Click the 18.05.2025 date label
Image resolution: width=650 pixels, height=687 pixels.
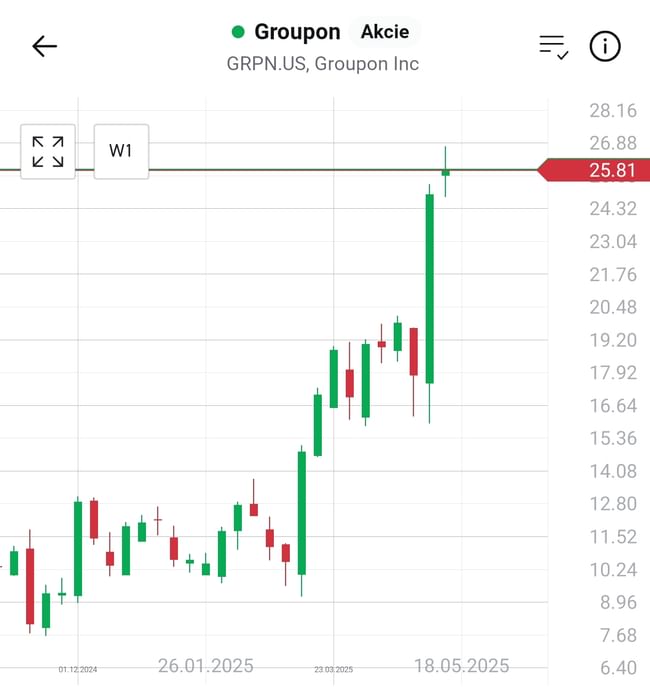[x=462, y=666]
